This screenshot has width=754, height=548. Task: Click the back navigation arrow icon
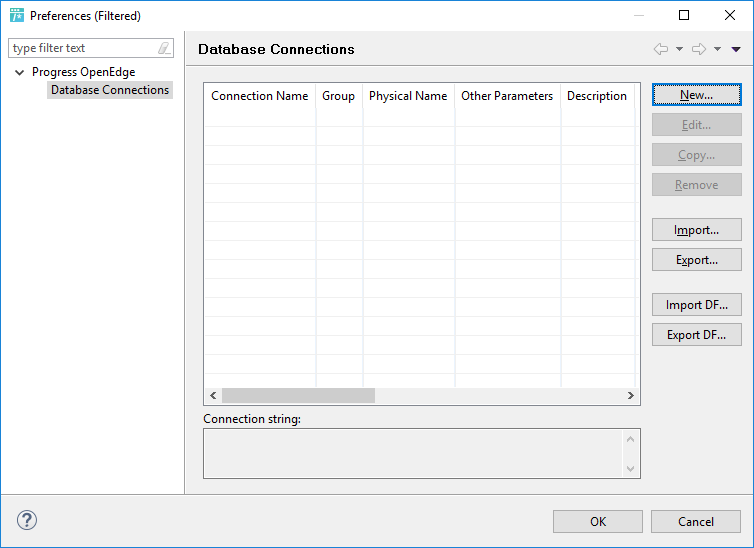point(661,49)
